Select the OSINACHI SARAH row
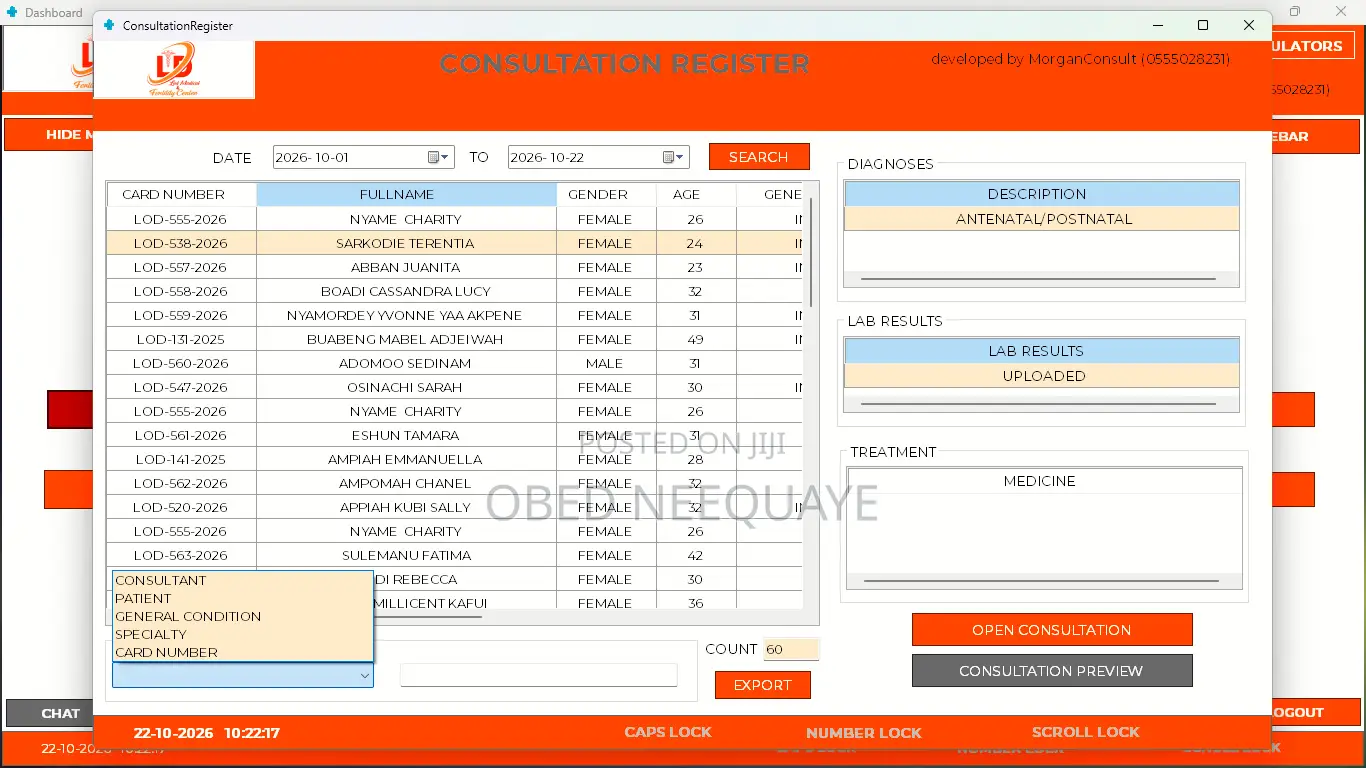The height and width of the screenshot is (768, 1366). [x=455, y=387]
